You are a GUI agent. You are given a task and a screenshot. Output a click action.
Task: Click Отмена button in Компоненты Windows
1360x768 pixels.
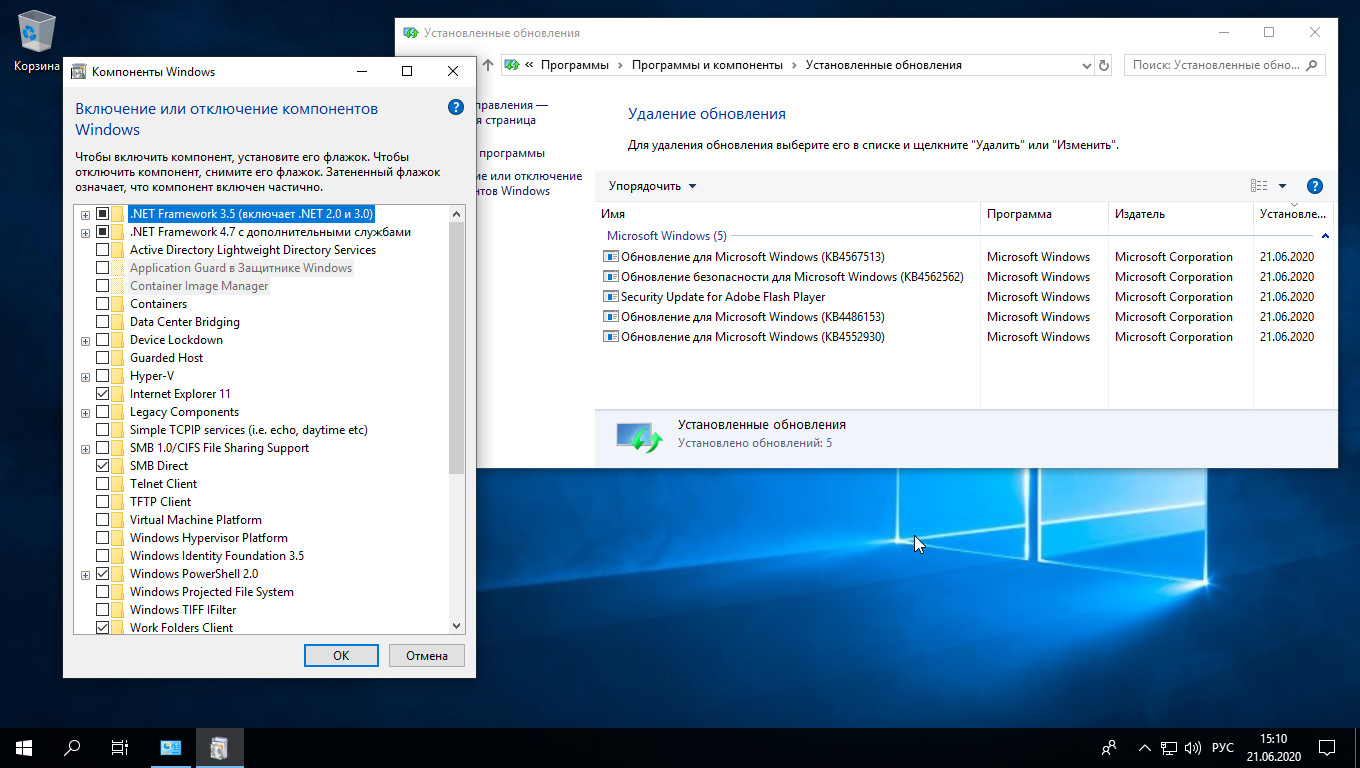pyautogui.click(x=427, y=656)
